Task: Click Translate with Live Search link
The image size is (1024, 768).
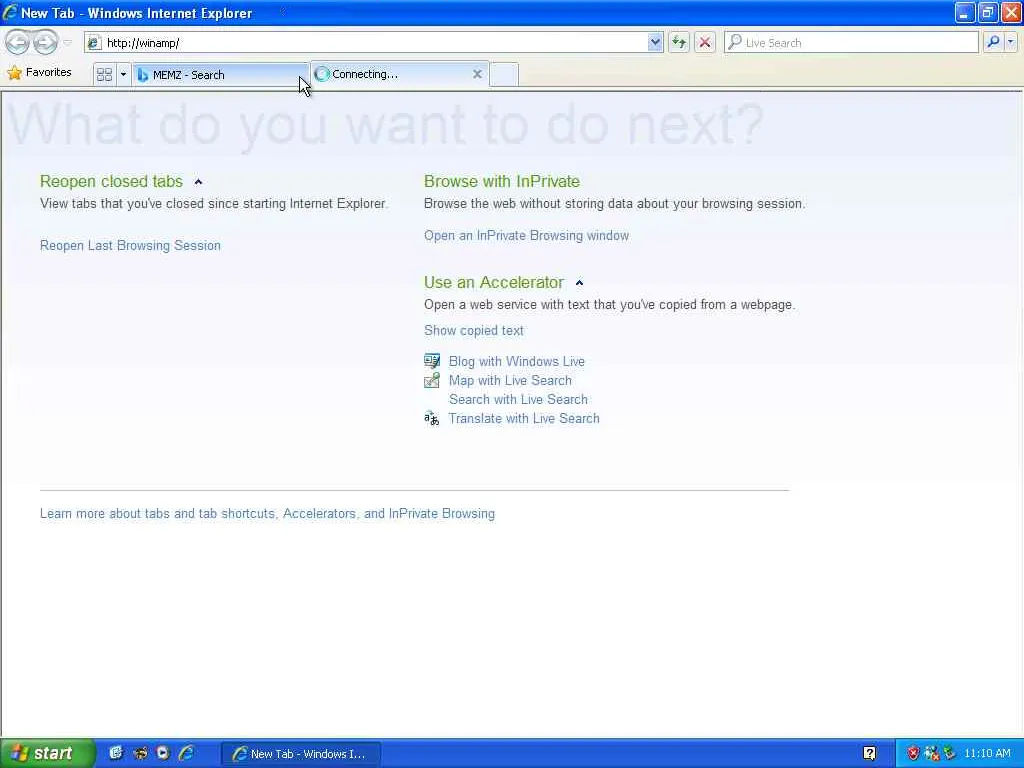Action: [x=524, y=419]
